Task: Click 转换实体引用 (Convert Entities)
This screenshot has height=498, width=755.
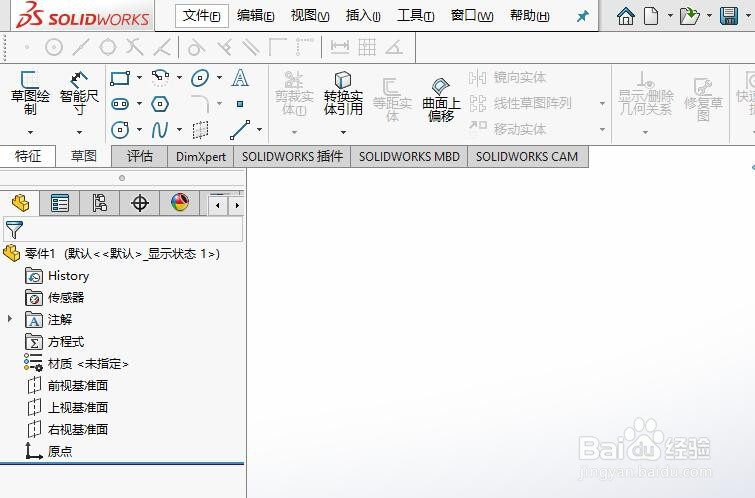Action: [x=343, y=93]
